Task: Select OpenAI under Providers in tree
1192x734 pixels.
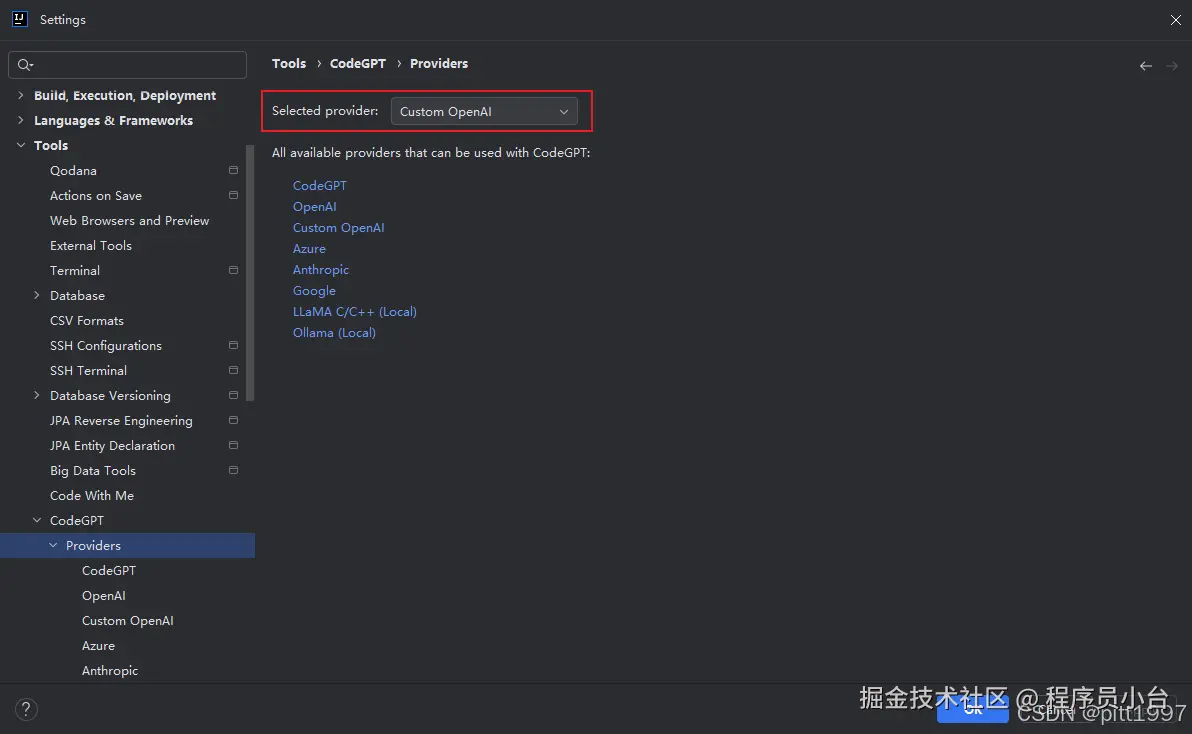Action: pyautogui.click(x=103, y=596)
